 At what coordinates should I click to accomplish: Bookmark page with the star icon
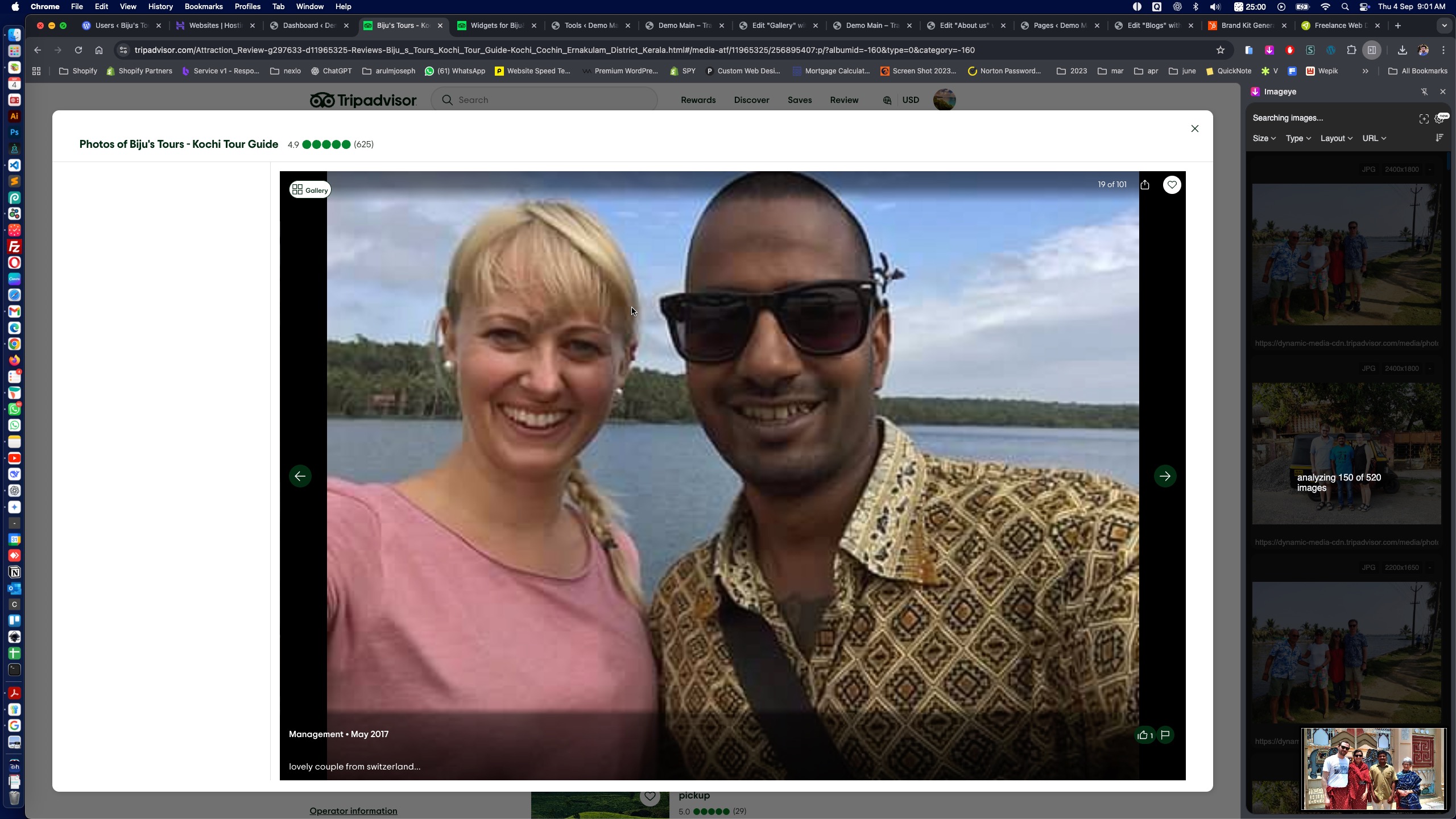pyautogui.click(x=1220, y=50)
